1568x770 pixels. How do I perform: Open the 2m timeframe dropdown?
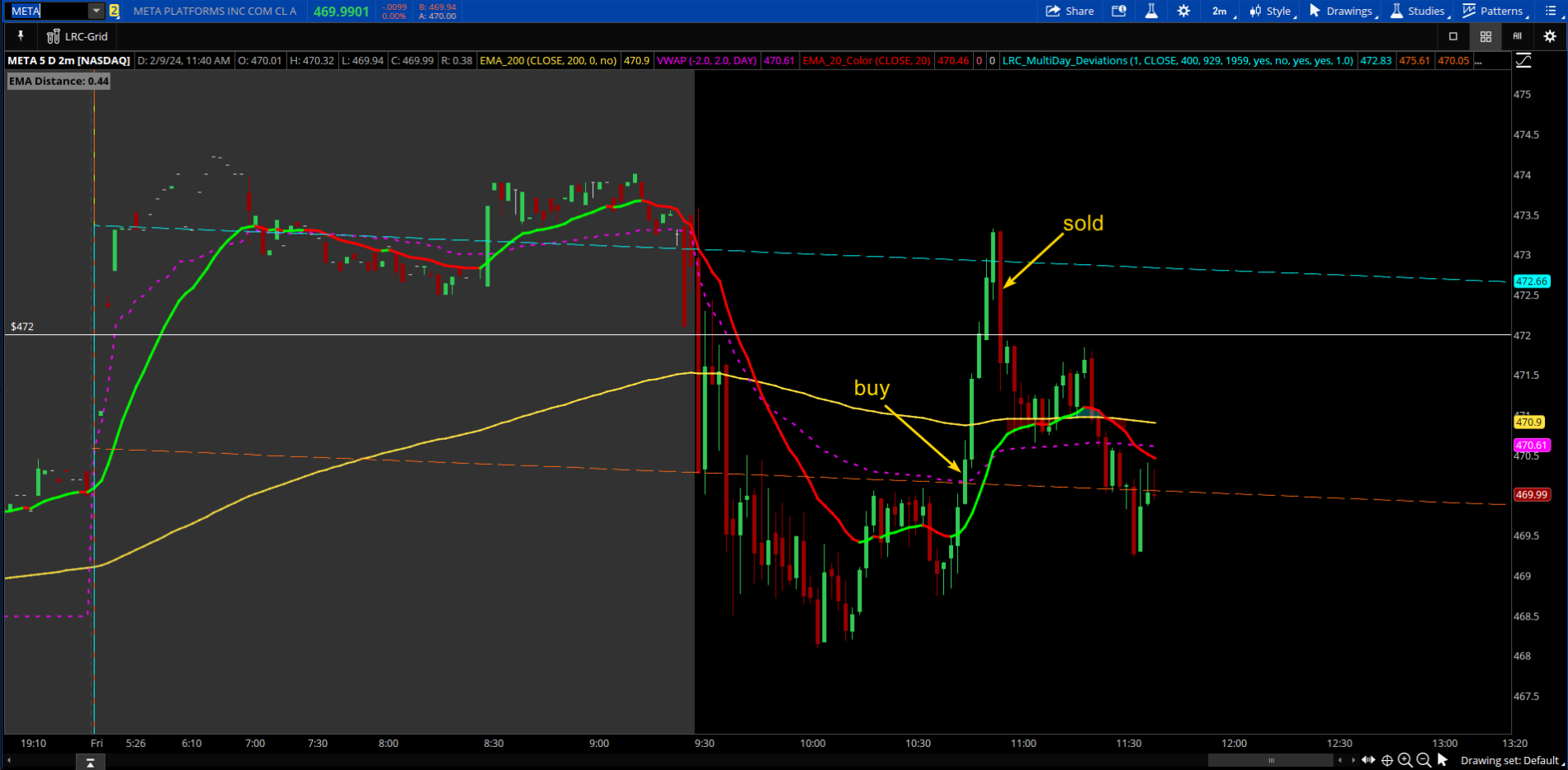(1221, 11)
